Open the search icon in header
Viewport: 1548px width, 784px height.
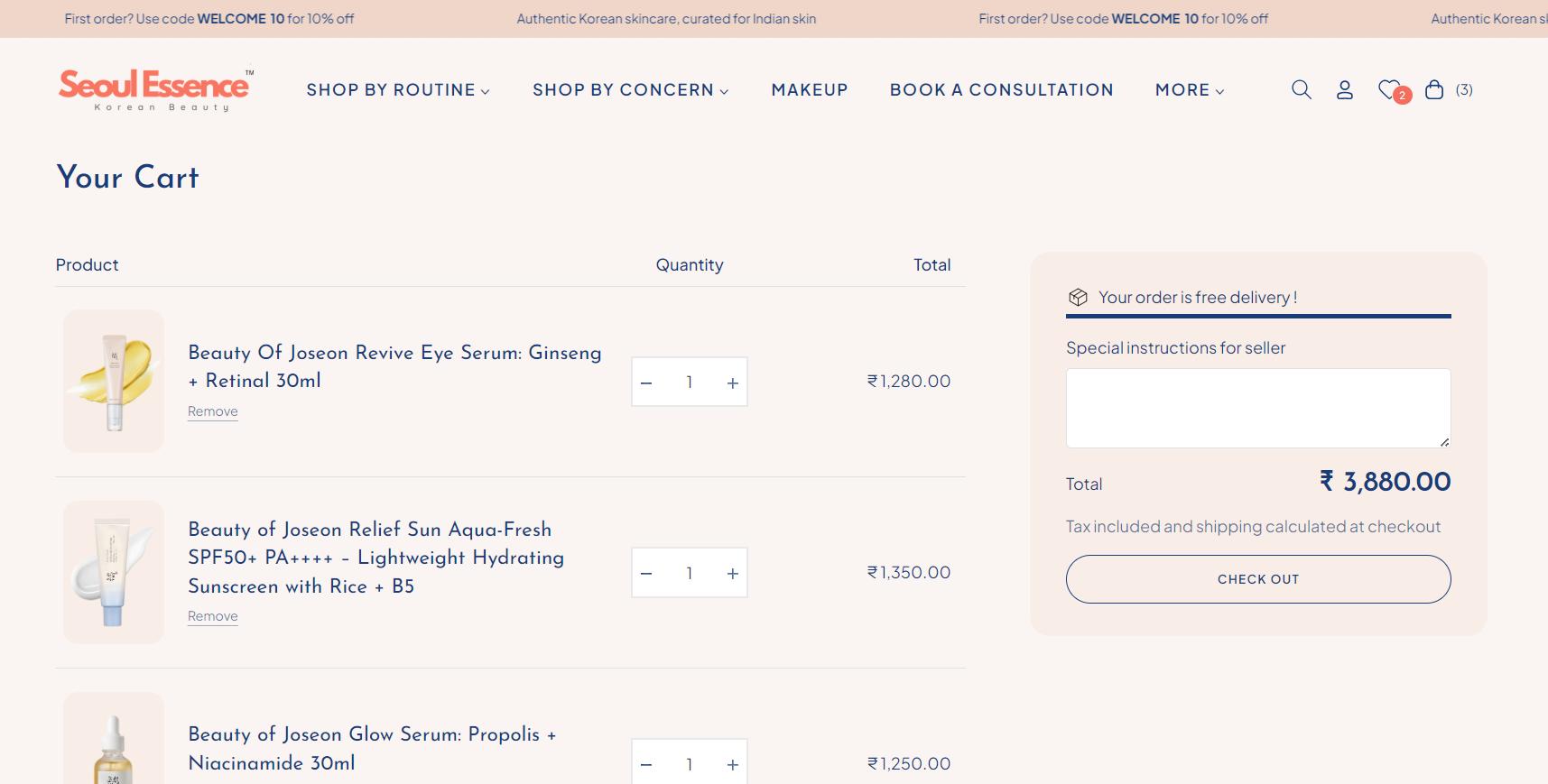1301,89
